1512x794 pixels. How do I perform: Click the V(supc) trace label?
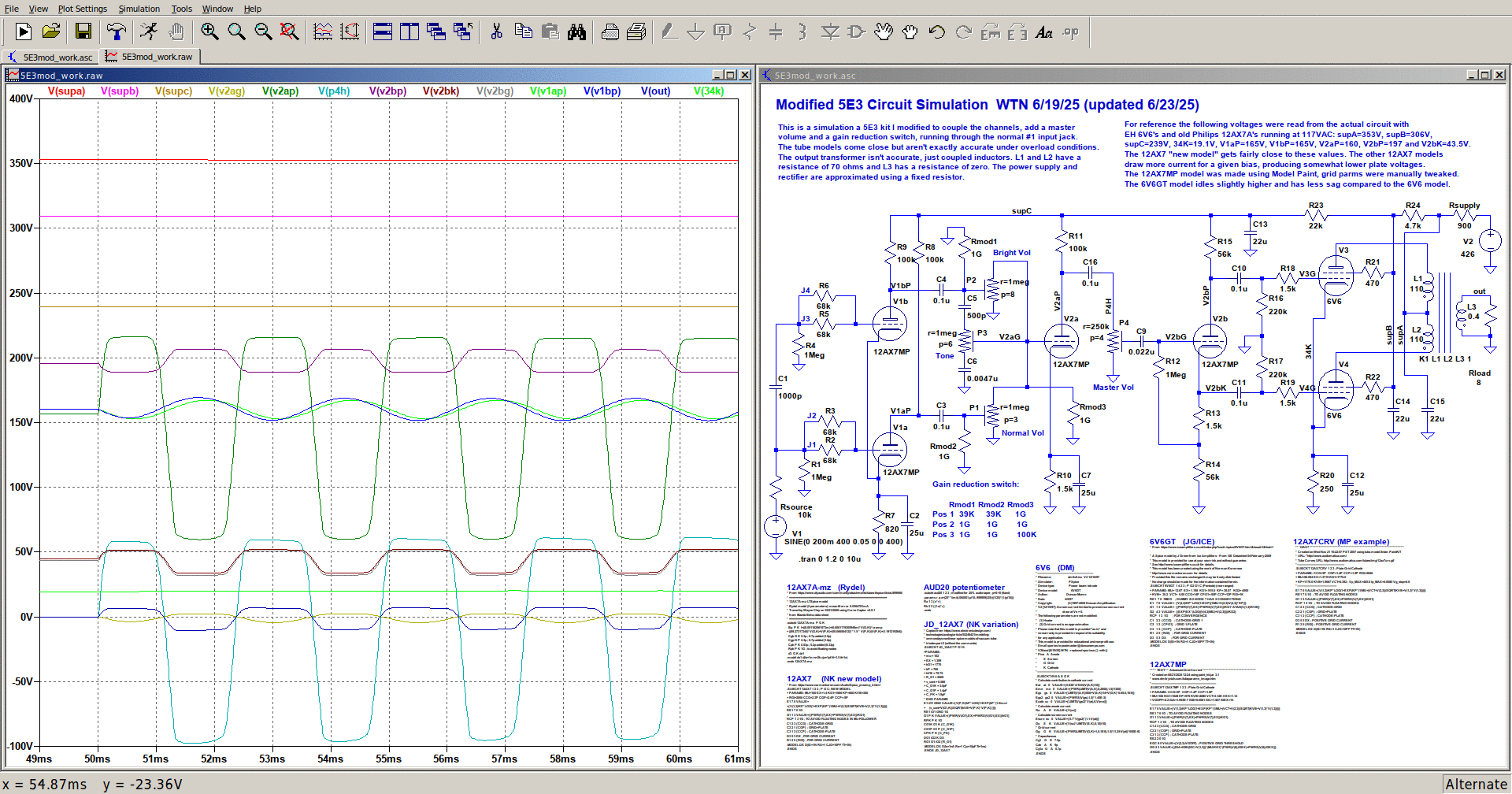tap(173, 91)
